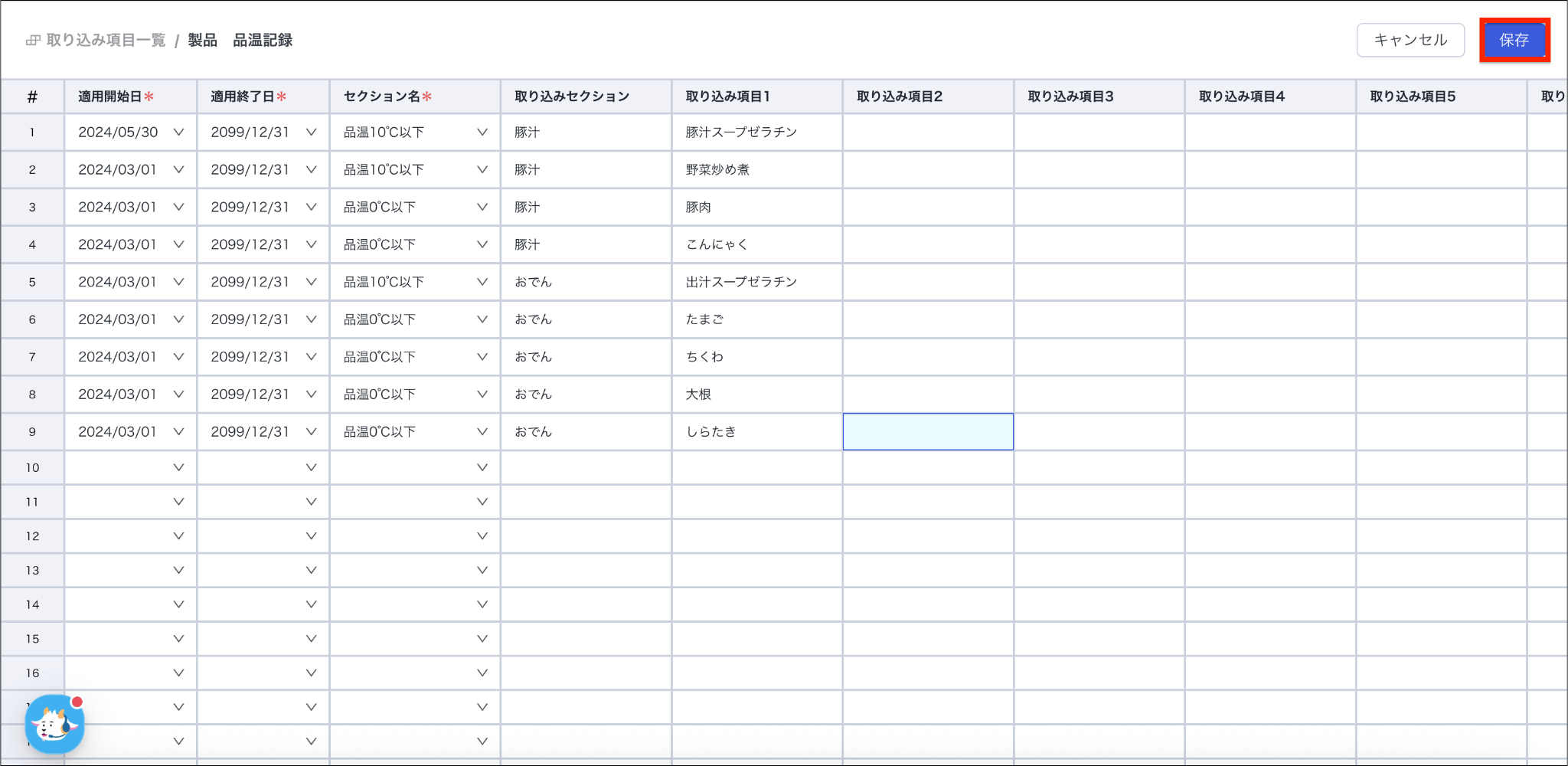
Task: Open row 14 empty セクション名 dropdown
Action: pyautogui.click(x=415, y=604)
